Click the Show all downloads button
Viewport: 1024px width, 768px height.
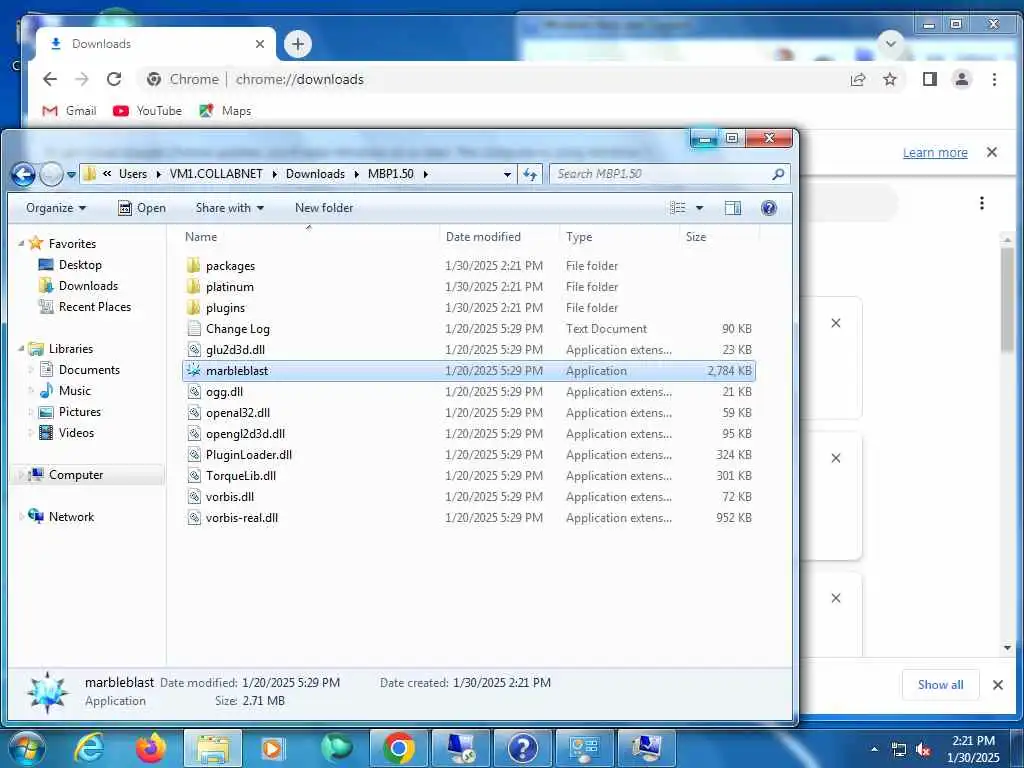940,685
